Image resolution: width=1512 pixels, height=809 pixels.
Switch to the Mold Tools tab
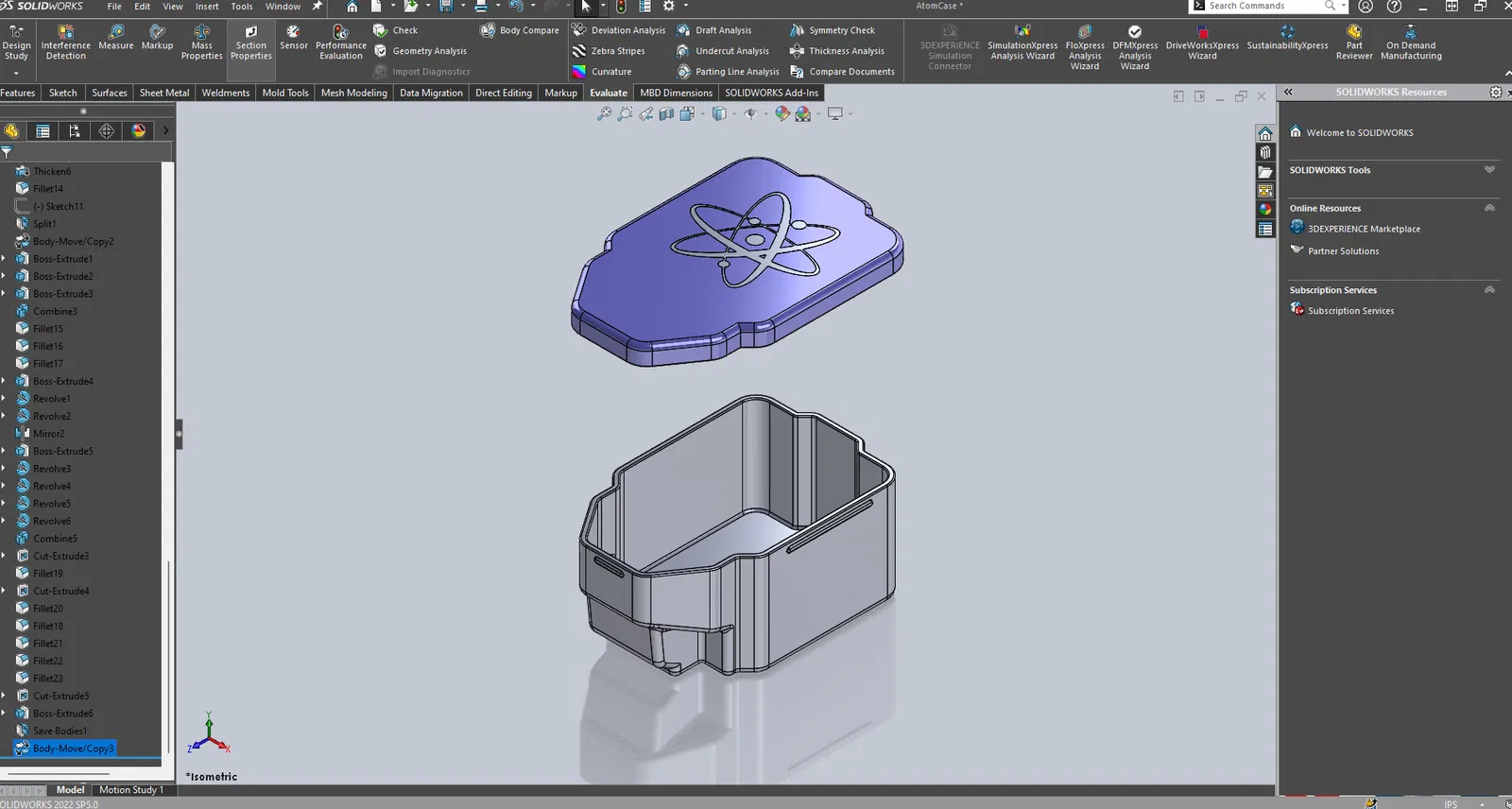click(285, 93)
